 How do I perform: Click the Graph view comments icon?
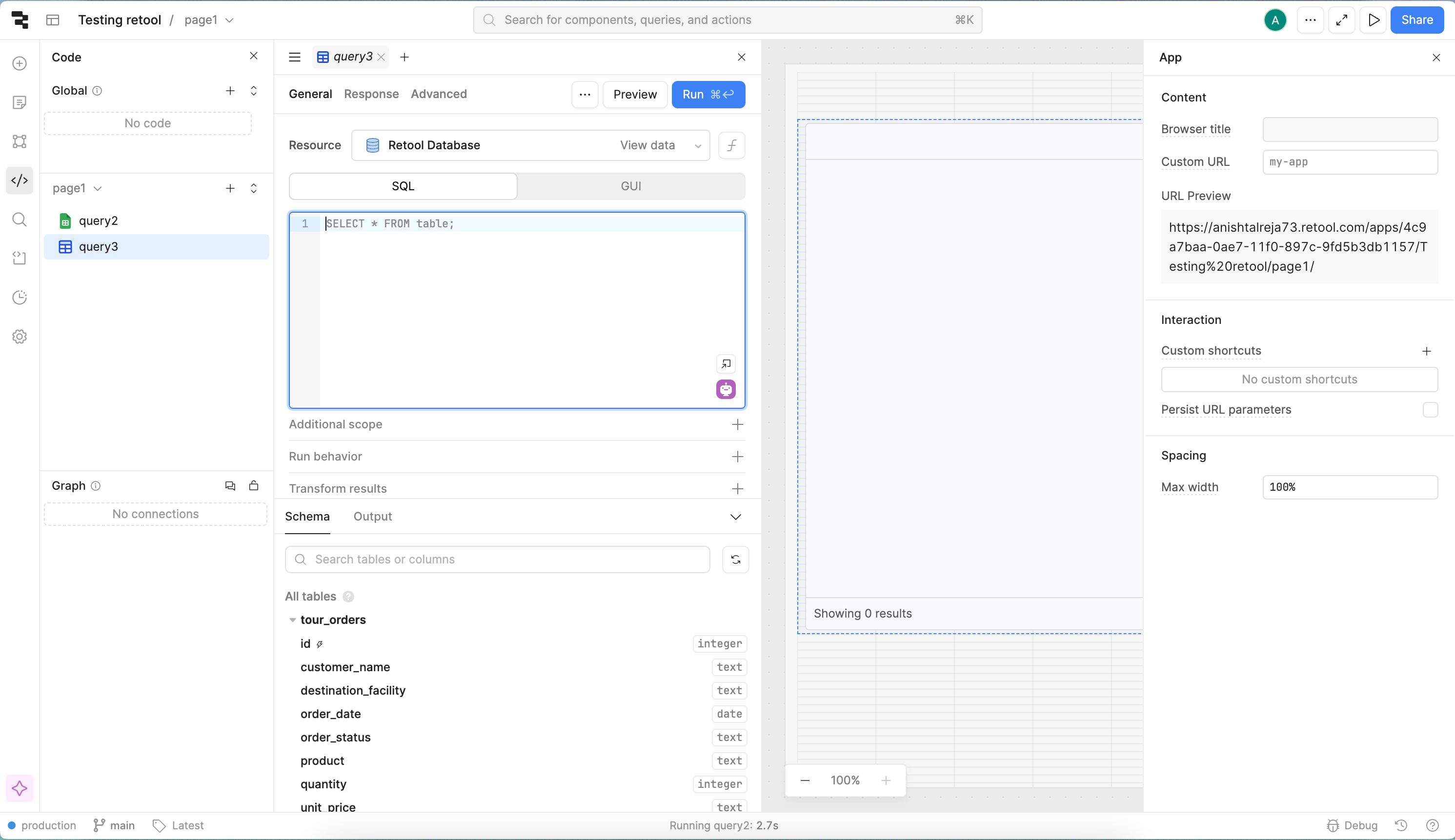230,486
